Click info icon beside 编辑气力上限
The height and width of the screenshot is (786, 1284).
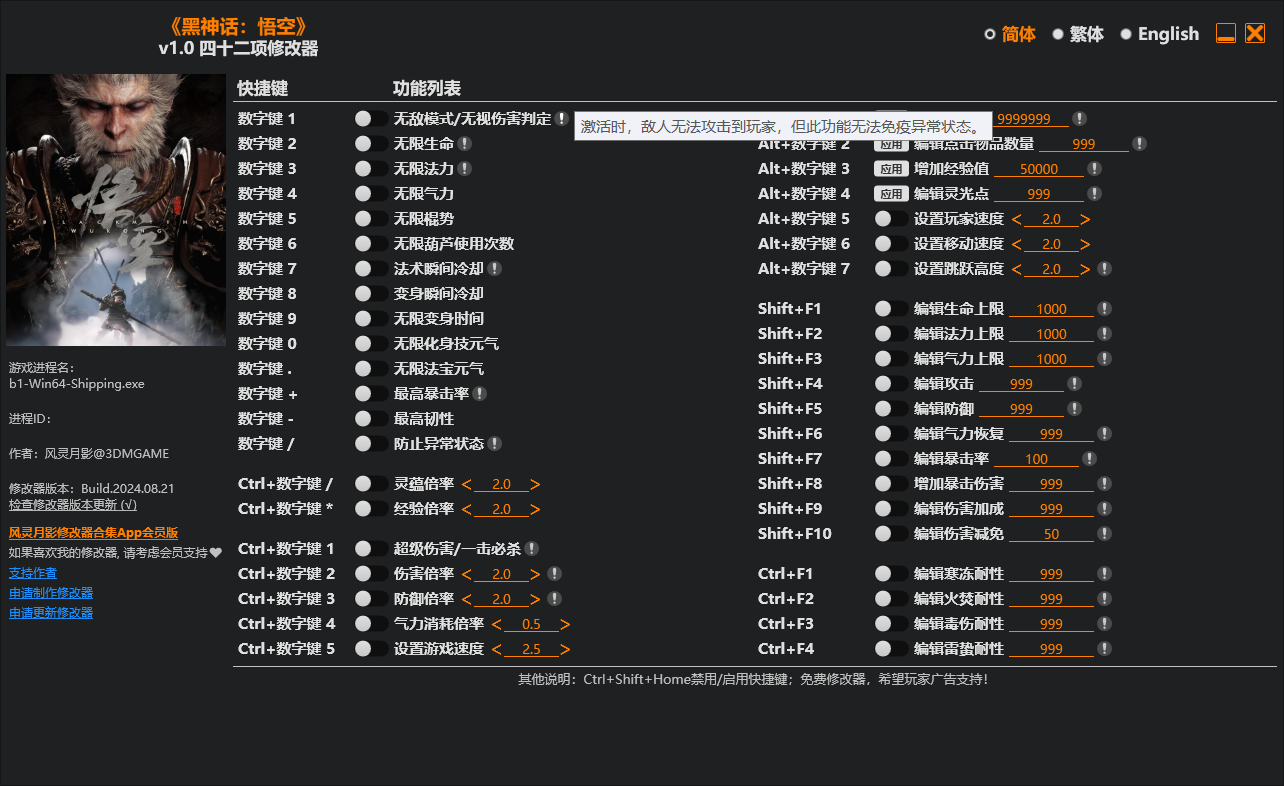click(x=1105, y=358)
